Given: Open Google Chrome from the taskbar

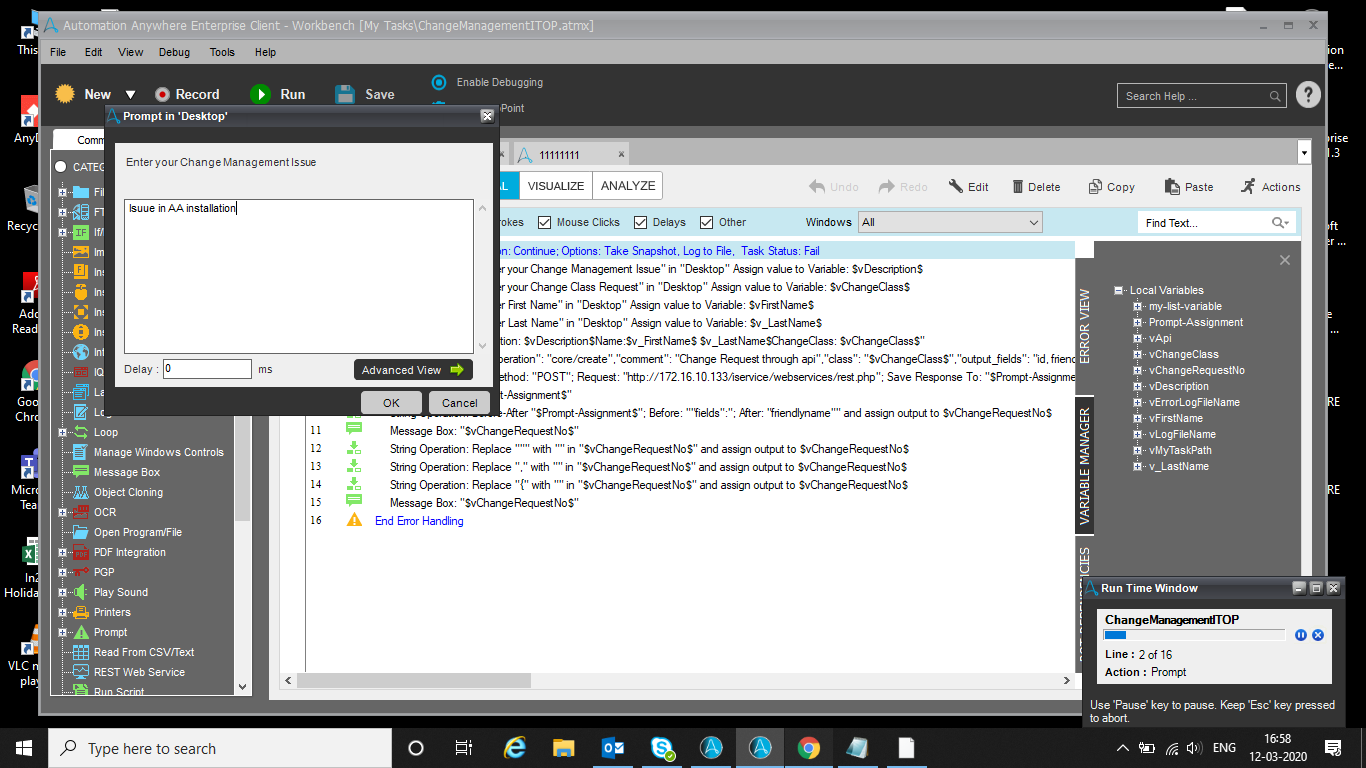Looking at the screenshot, I should (809, 748).
